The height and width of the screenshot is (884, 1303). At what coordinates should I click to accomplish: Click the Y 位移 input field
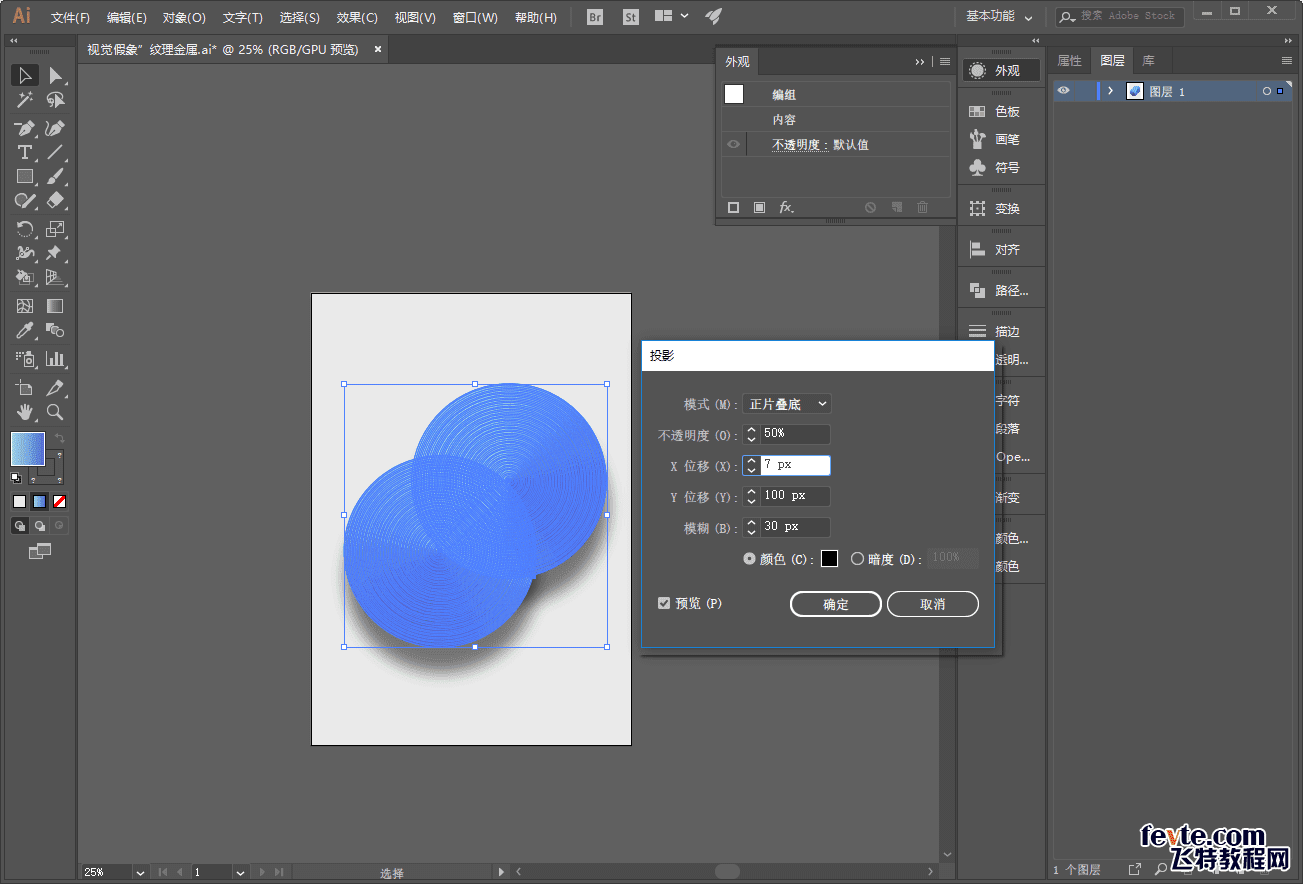click(794, 496)
